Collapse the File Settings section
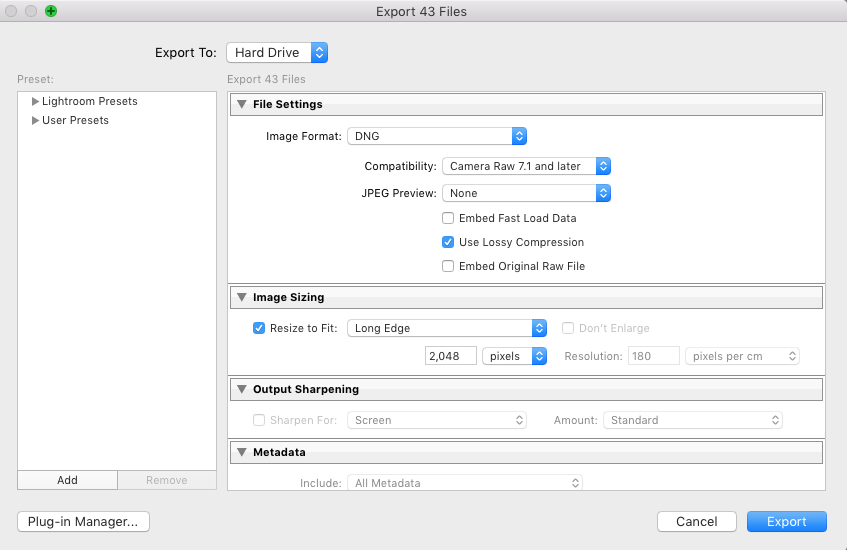The image size is (847, 550). [242, 104]
